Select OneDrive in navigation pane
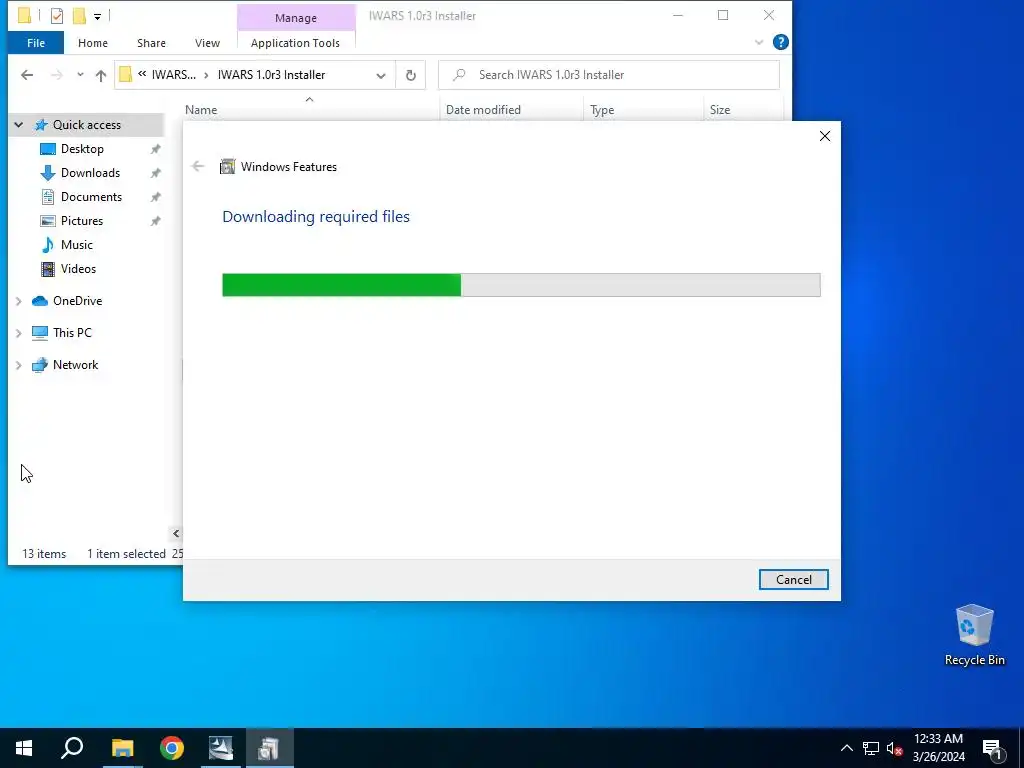Image resolution: width=1024 pixels, height=768 pixels. pos(77,301)
